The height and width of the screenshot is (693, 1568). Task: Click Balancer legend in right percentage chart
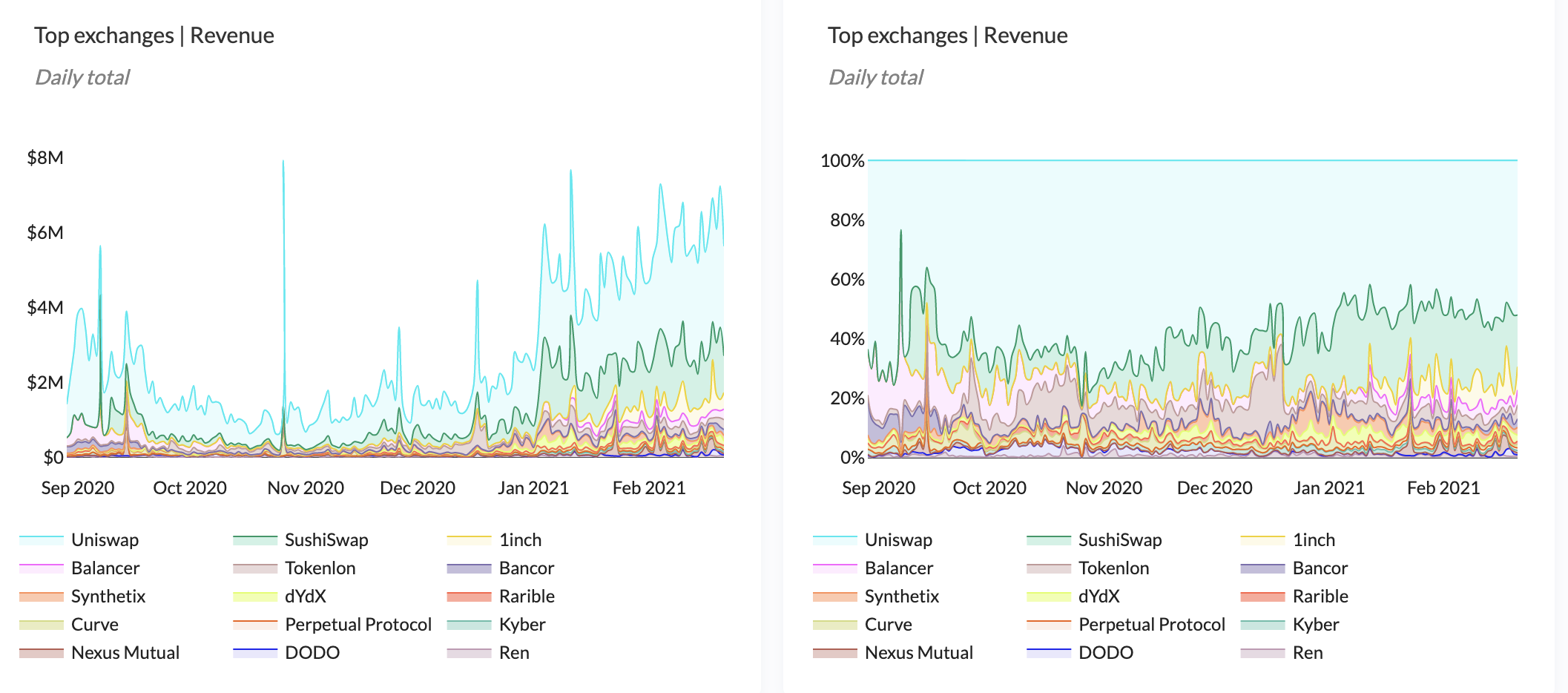pyautogui.click(x=873, y=568)
